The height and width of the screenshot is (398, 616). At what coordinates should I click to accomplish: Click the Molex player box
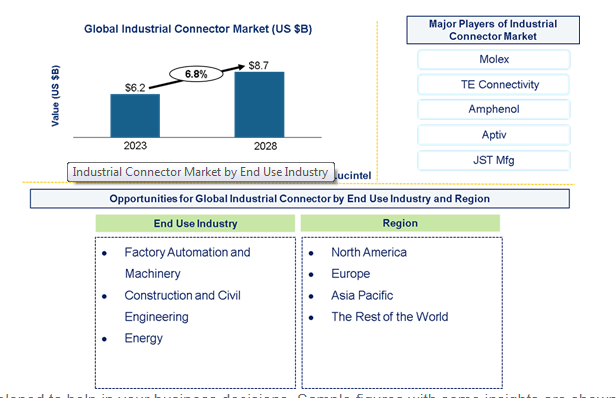pos(494,59)
